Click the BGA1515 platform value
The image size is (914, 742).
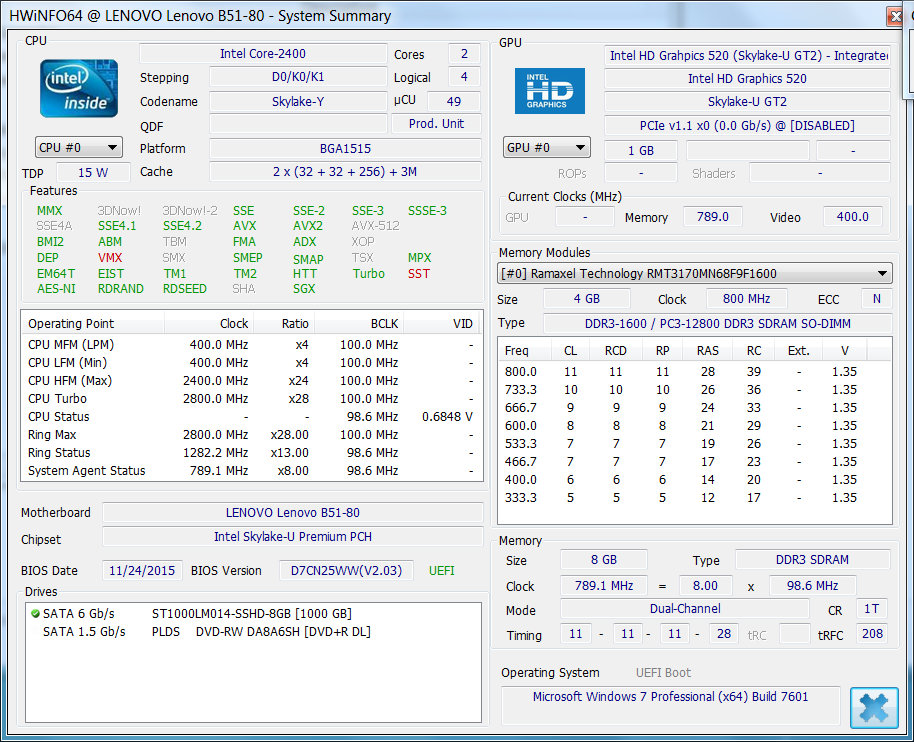tap(345, 149)
